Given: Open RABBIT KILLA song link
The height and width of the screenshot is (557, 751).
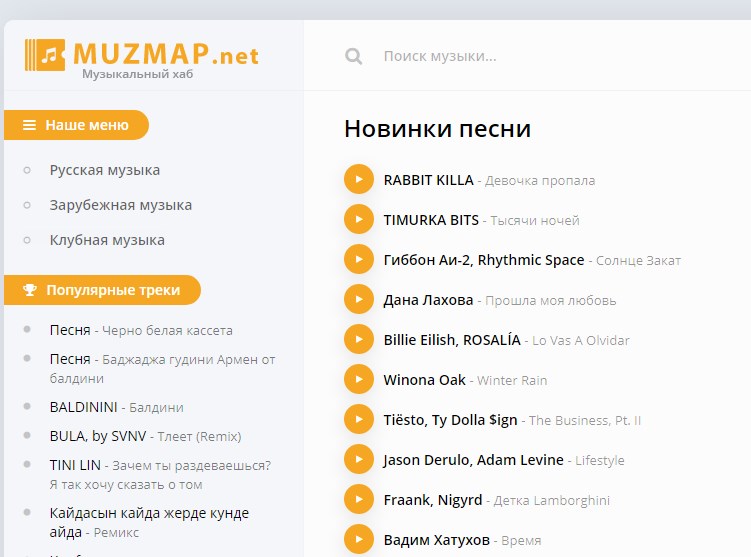Looking at the screenshot, I should pyautogui.click(x=489, y=180).
